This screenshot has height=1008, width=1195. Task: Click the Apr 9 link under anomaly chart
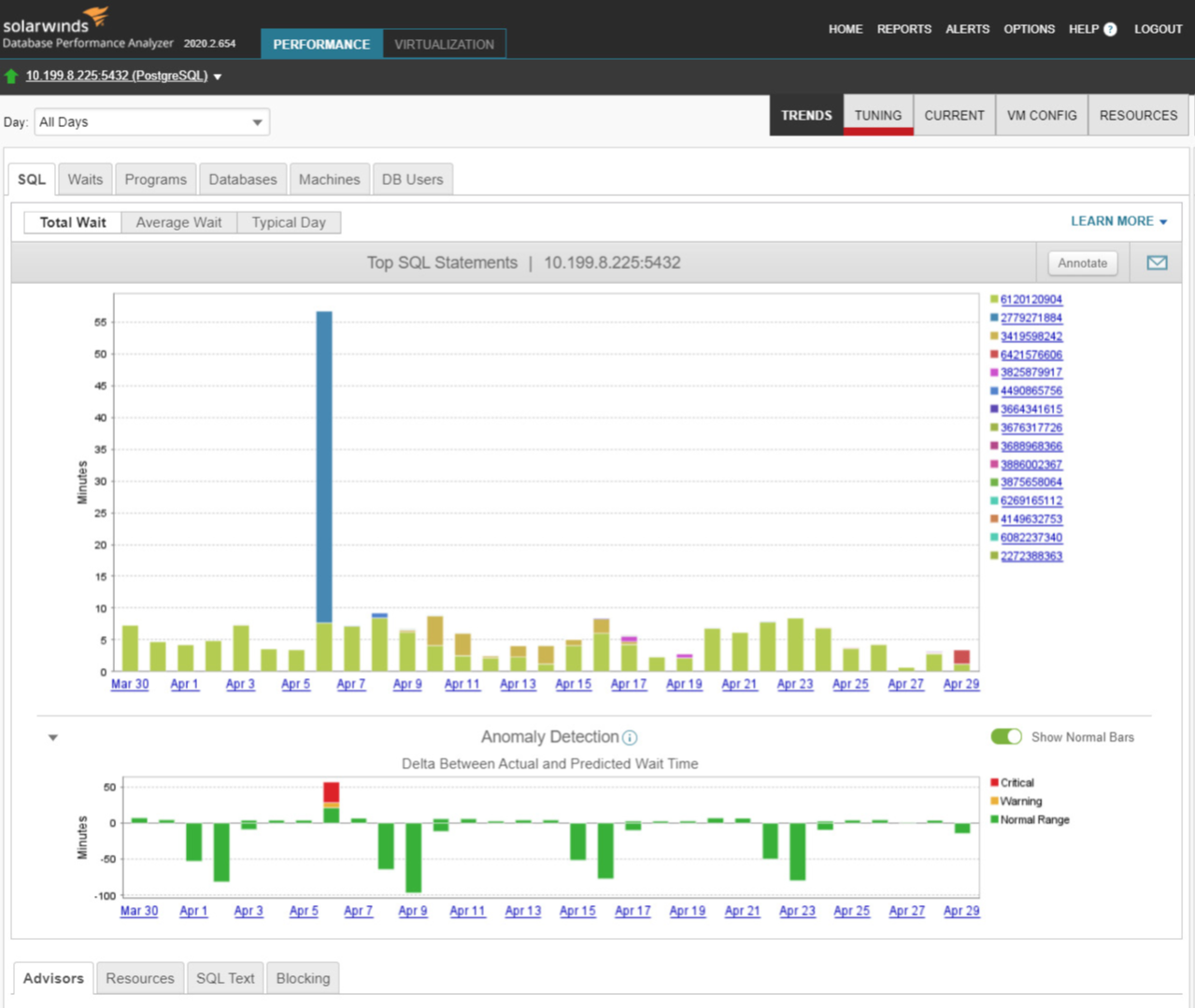pyautogui.click(x=413, y=911)
